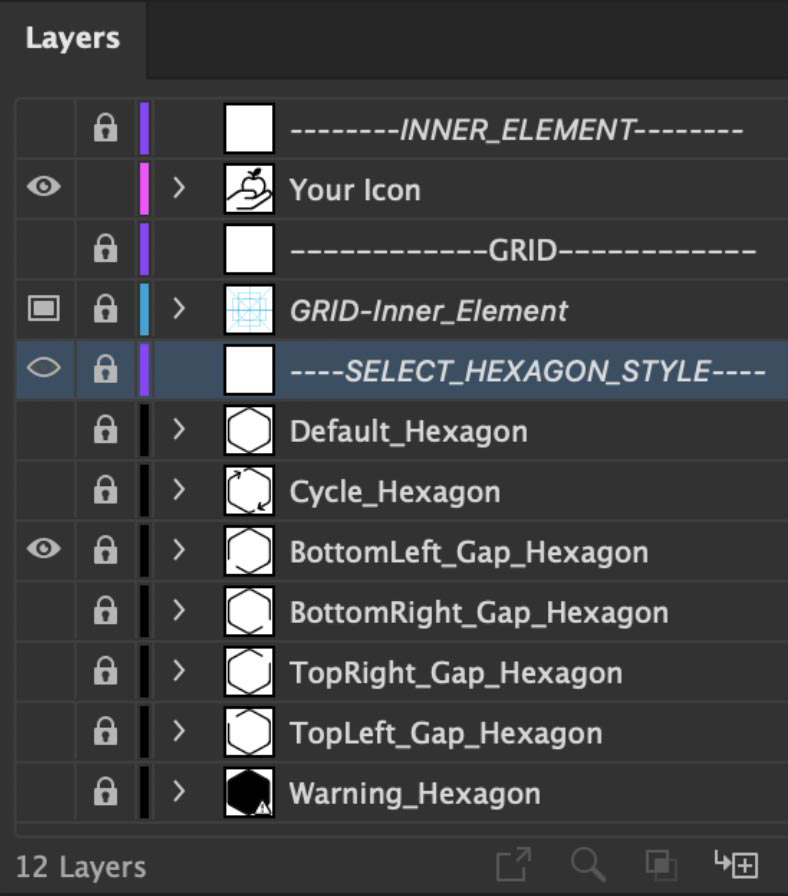
Task: Select the Layers panel tab
Action: (73, 39)
